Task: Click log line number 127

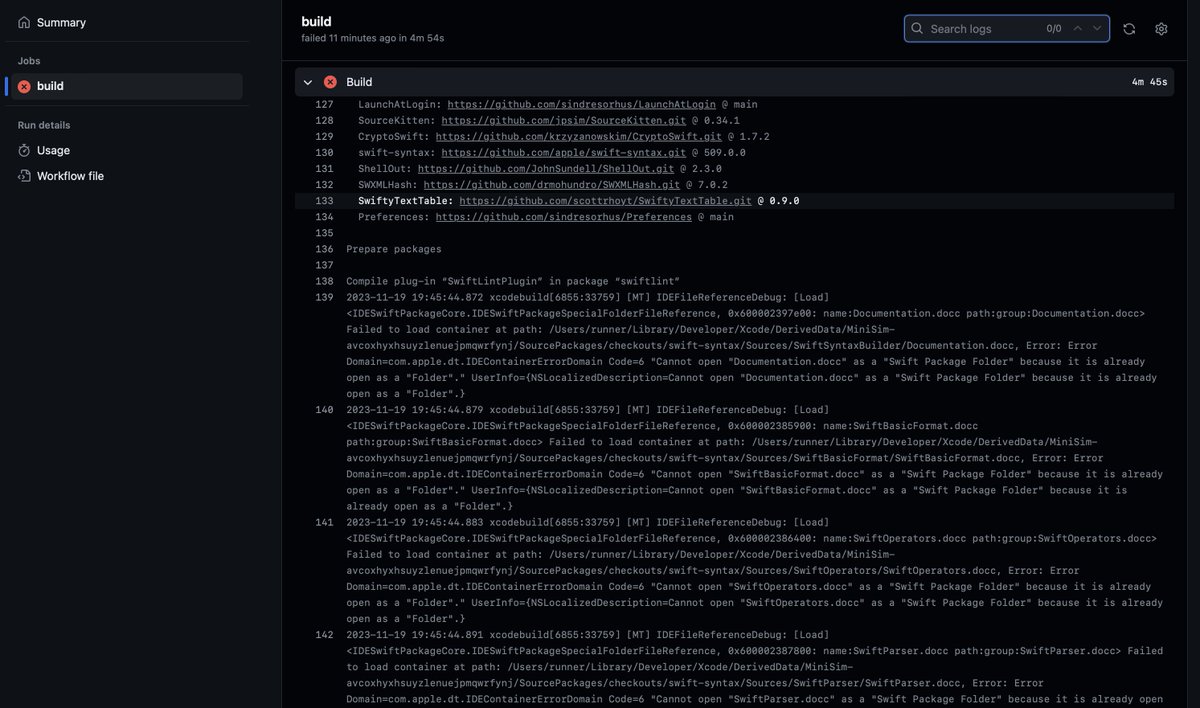Action: tap(324, 104)
